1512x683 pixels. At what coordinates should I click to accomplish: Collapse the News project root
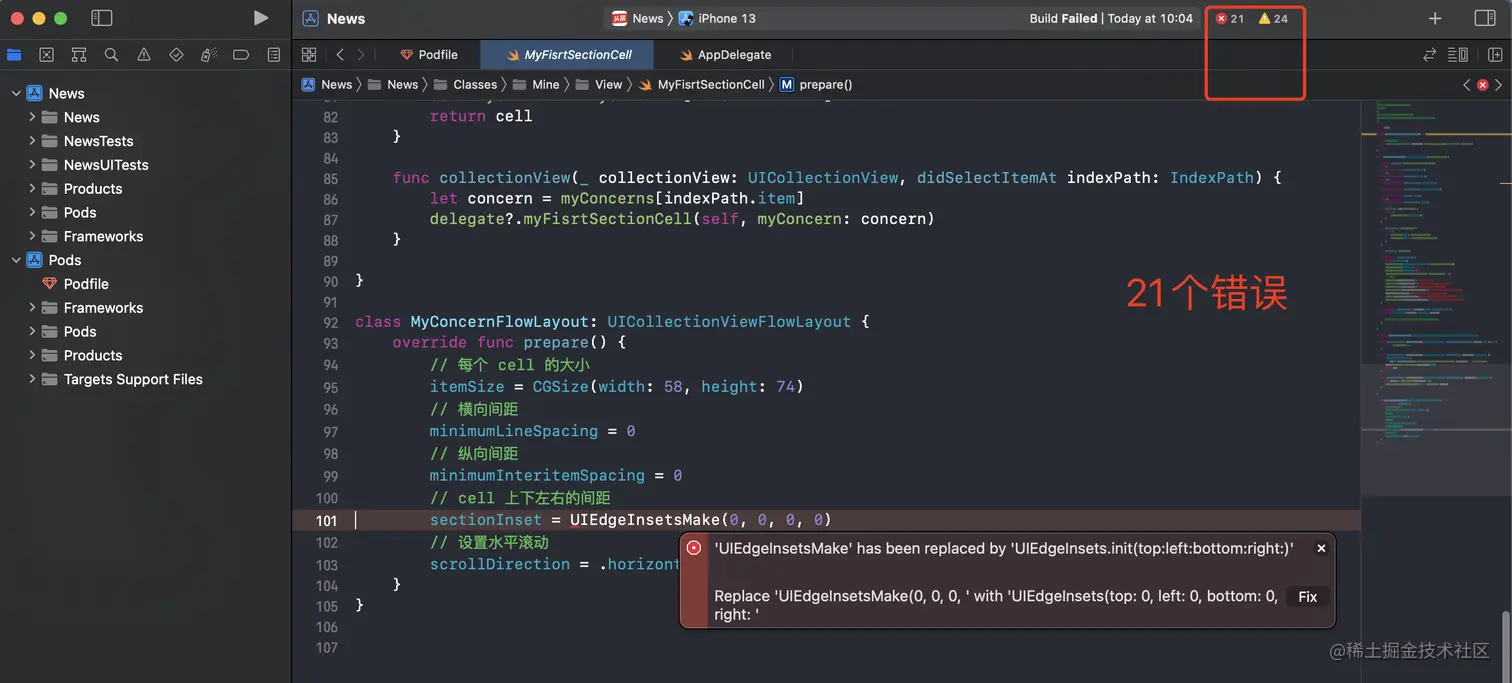click(16, 93)
